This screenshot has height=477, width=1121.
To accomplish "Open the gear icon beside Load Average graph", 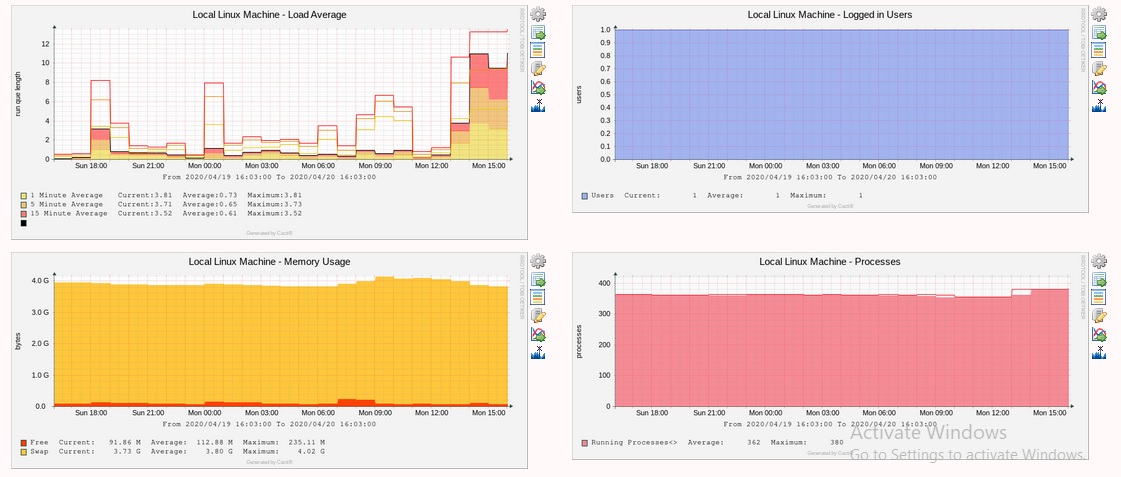I will coord(538,14).
